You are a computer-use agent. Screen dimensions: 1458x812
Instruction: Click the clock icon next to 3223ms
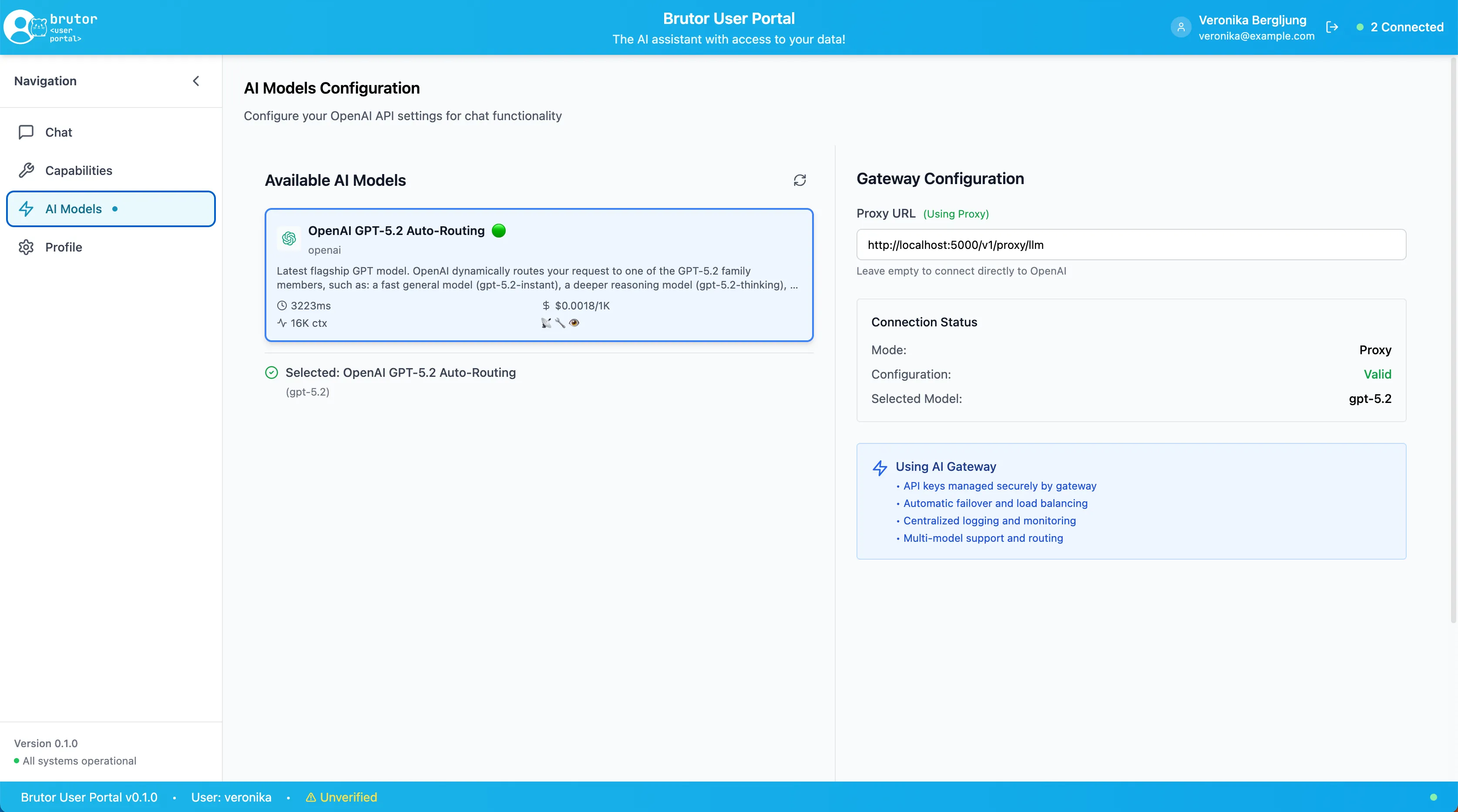[x=282, y=305]
